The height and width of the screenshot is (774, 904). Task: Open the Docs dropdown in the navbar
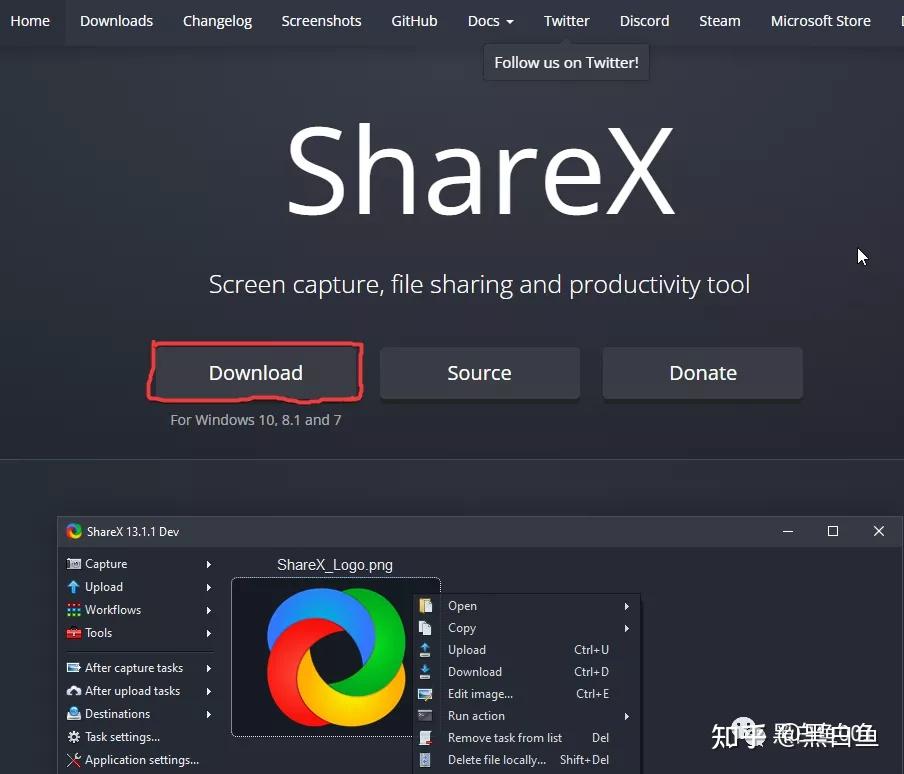point(490,20)
